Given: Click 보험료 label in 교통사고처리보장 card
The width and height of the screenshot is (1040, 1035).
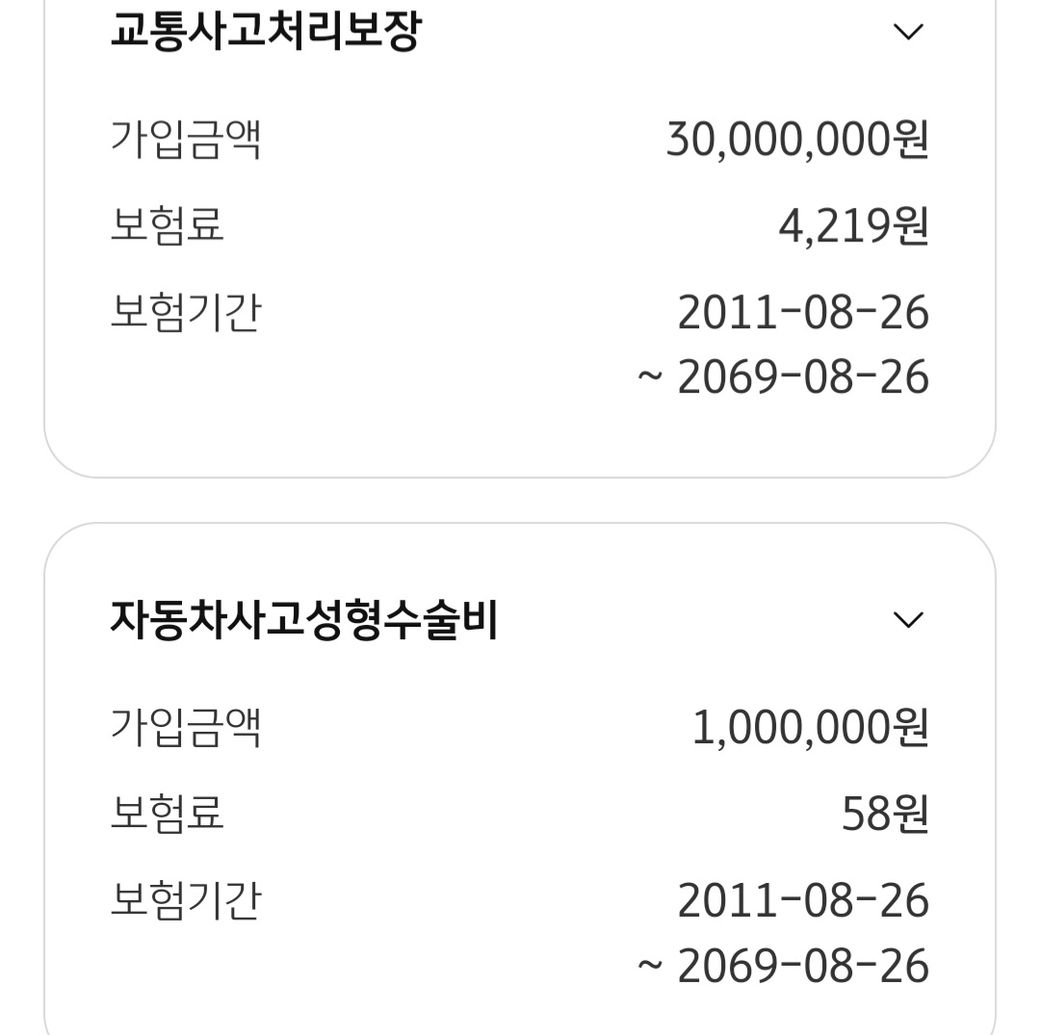Looking at the screenshot, I should tap(166, 226).
